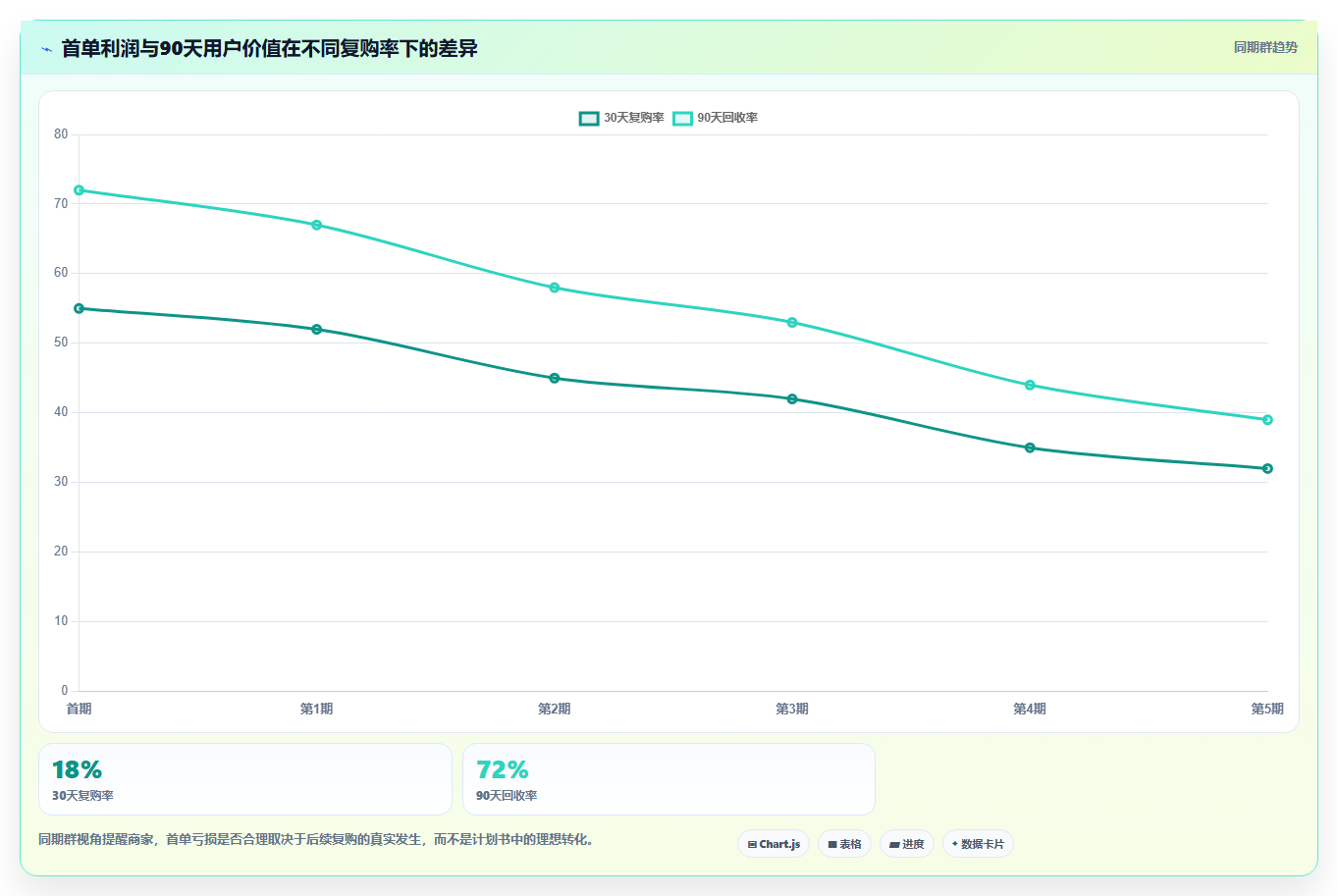Select the Chart.js tag
Viewport: 1338px width, 896px height.
(x=774, y=844)
